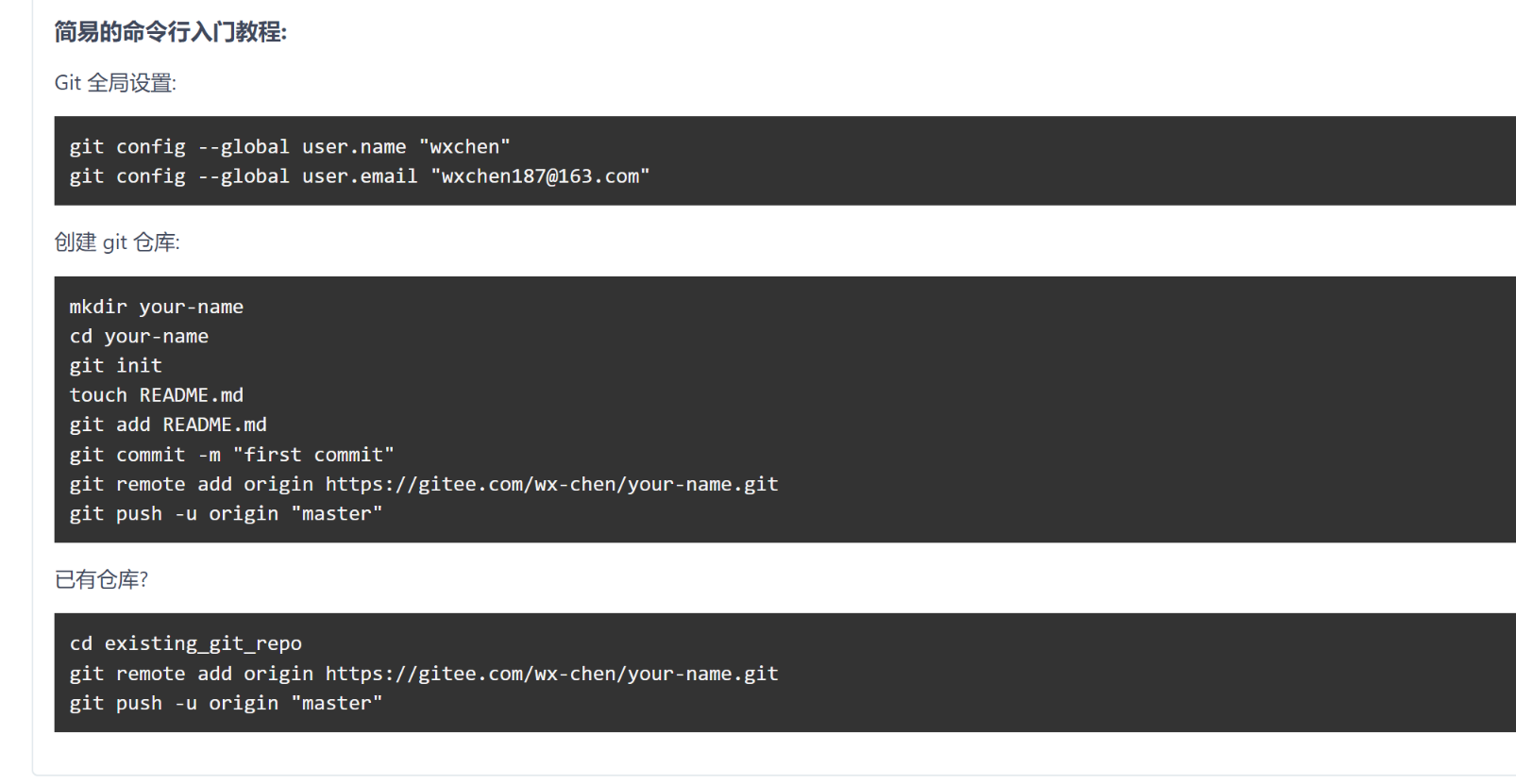
Task: Click the git remote add origin line under mkdir block
Action: (424, 484)
